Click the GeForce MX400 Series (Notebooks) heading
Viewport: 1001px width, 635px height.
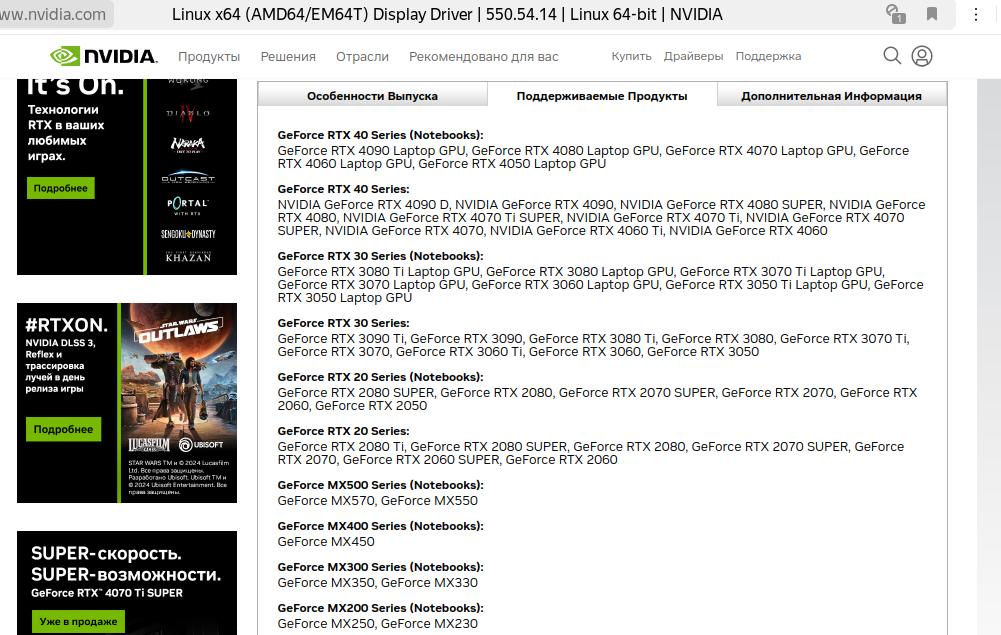point(380,526)
